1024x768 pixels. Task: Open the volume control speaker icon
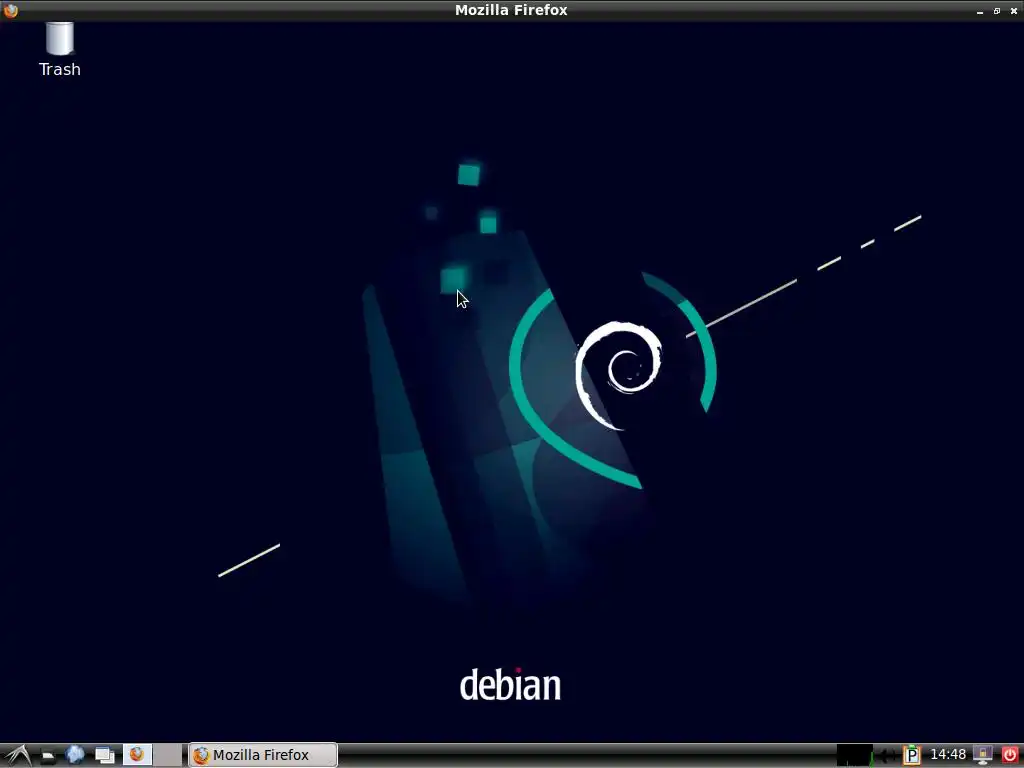pos(886,756)
